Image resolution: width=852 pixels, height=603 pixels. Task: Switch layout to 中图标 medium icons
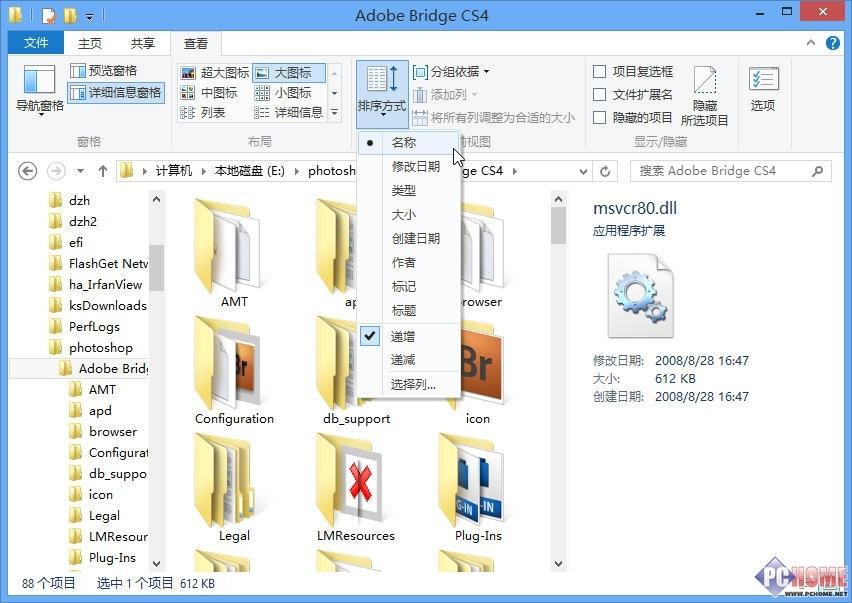(210, 92)
